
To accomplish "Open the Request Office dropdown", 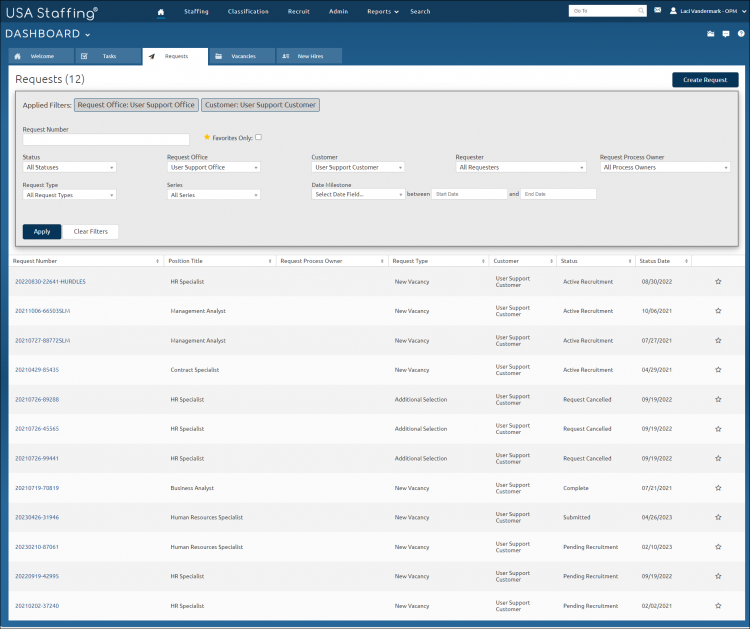I will click(213, 167).
